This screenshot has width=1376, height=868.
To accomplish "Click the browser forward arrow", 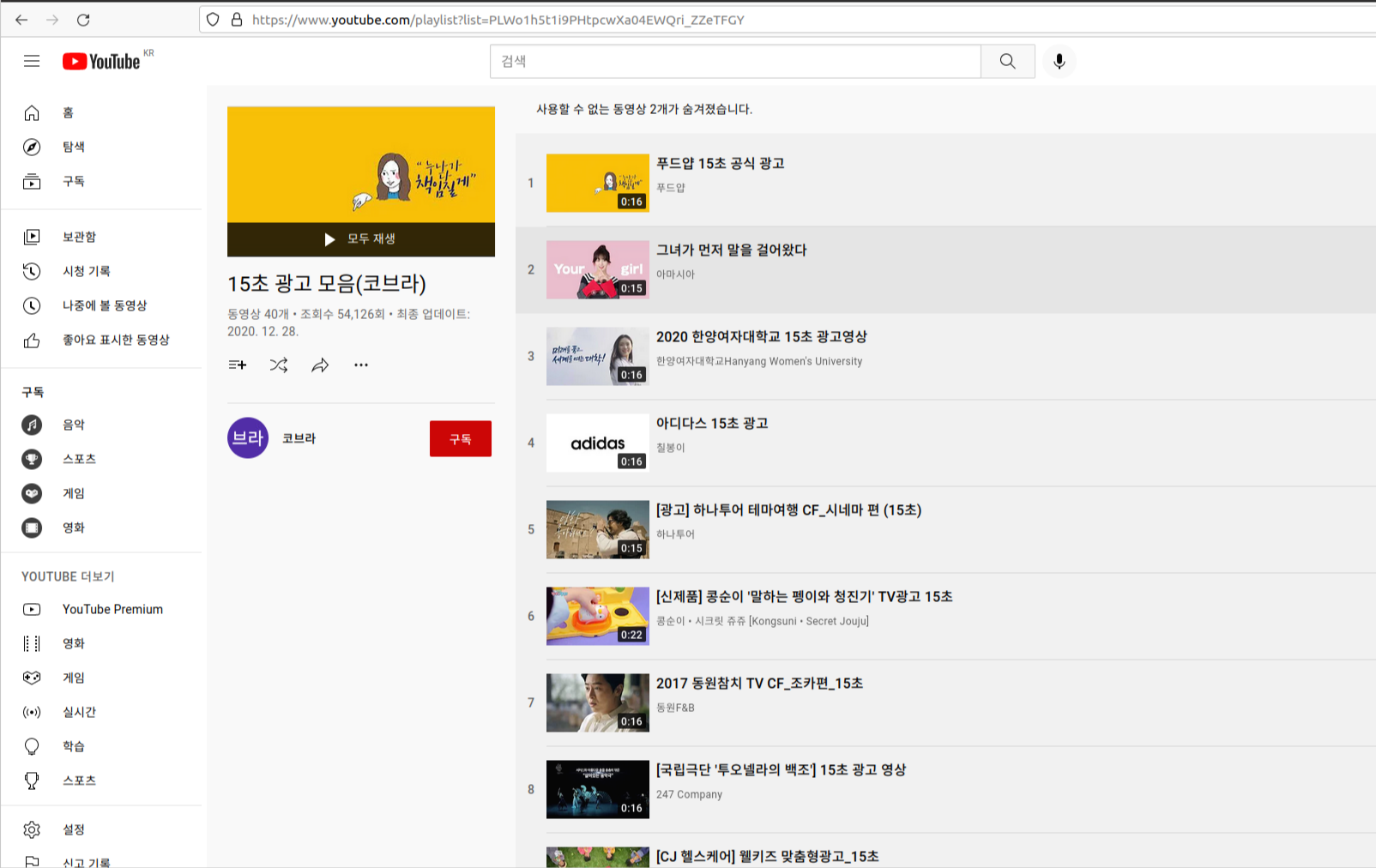I will click(52, 20).
